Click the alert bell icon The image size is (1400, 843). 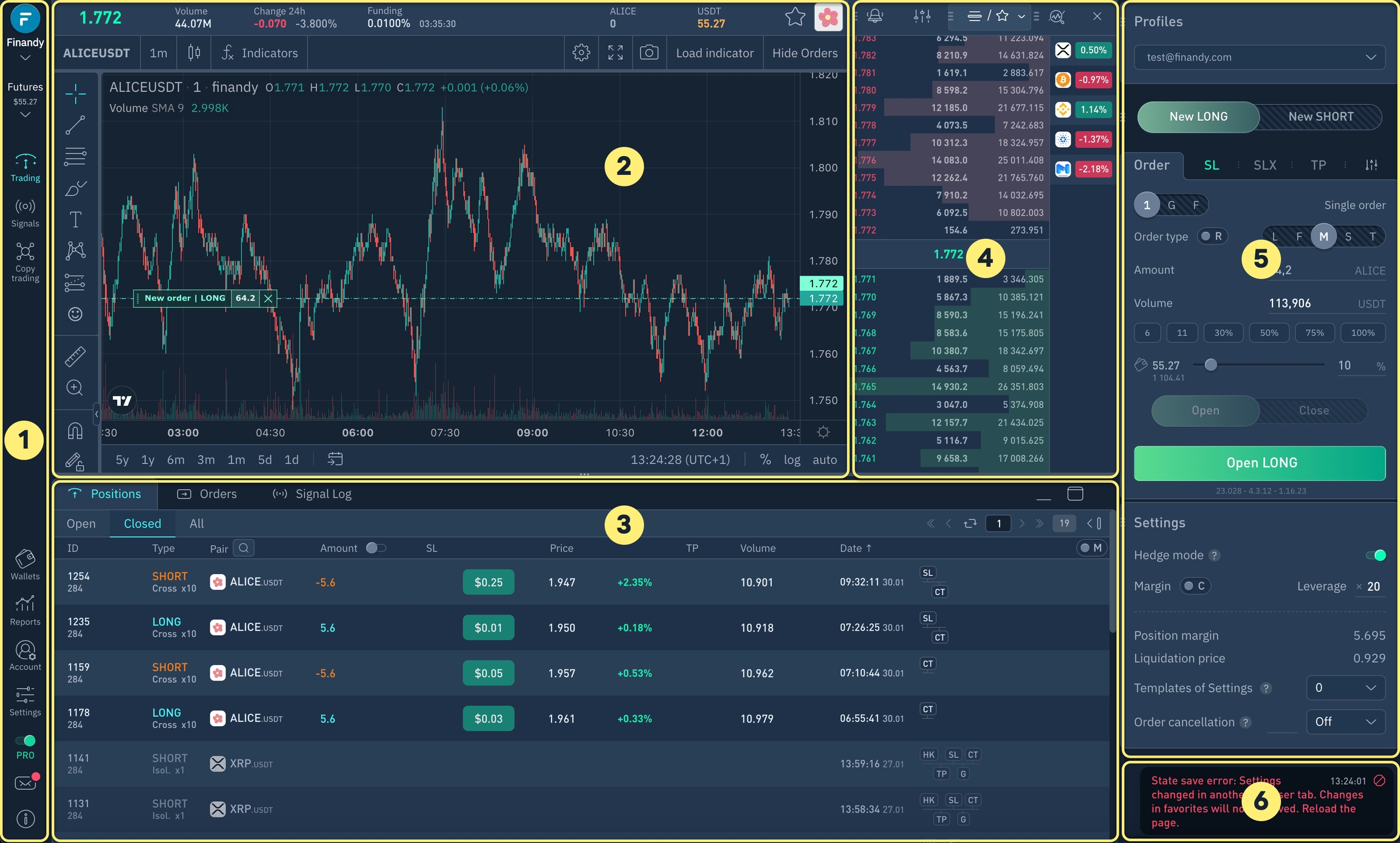[875, 16]
